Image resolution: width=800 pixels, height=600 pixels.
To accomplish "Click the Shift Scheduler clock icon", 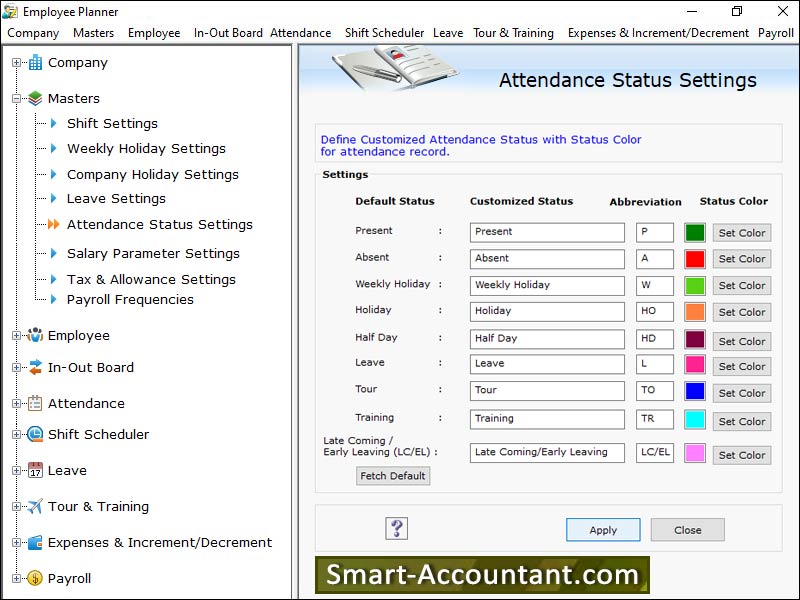I will [35, 435].
